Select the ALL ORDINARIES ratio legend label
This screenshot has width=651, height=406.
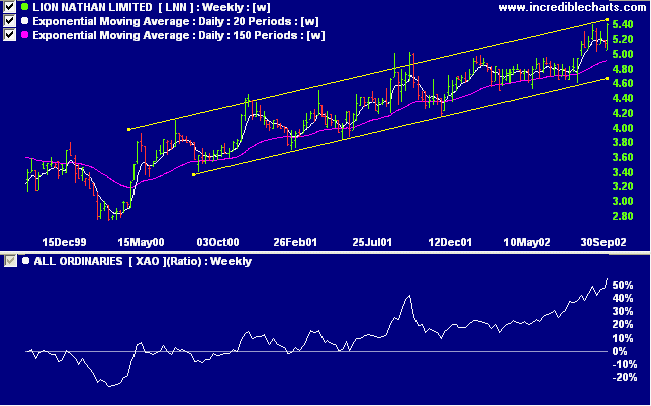142,261
